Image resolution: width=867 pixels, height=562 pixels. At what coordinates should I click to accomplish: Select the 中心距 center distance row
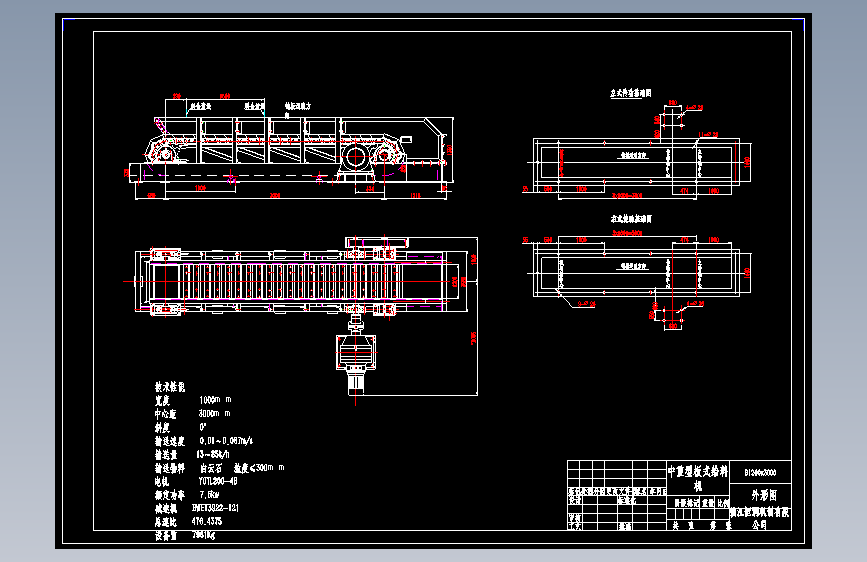point(192,414)
